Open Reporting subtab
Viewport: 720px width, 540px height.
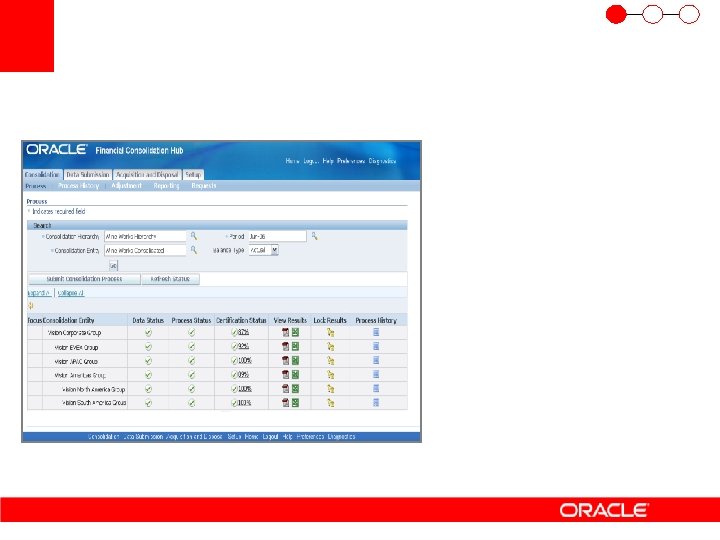tap(166, 186)
